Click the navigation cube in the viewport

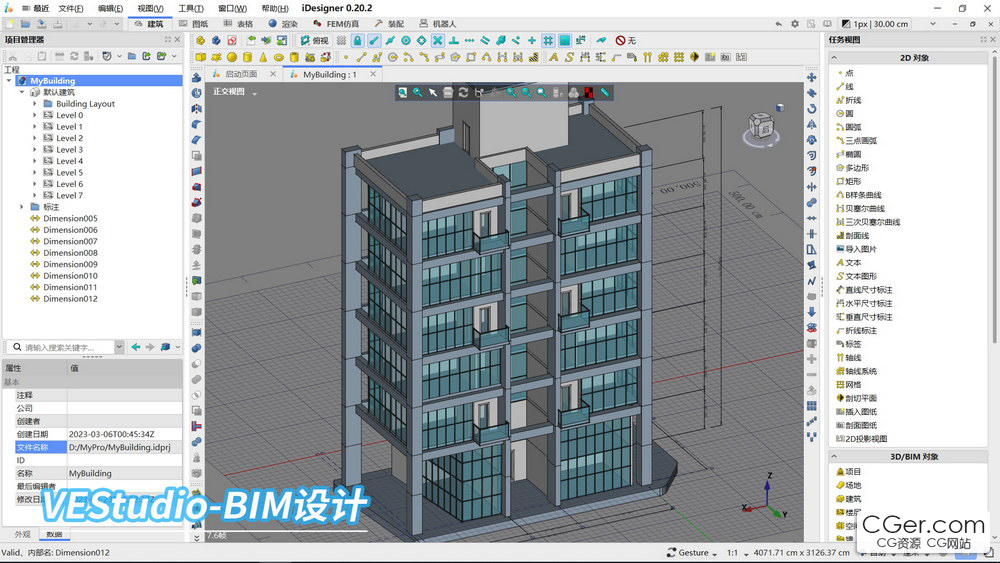(761, 127)
